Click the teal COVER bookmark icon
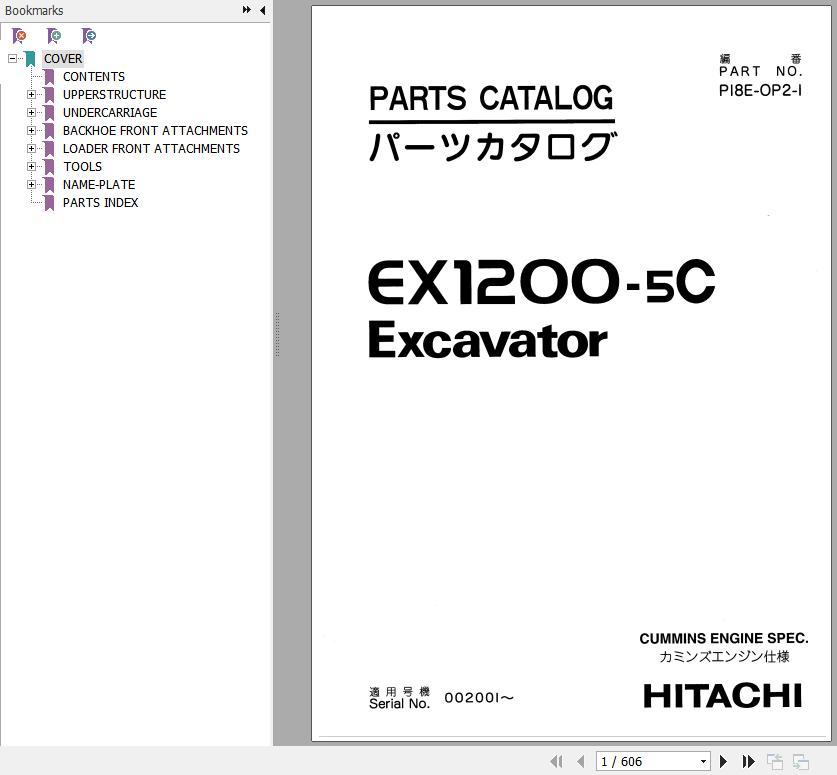 [31, 59]
